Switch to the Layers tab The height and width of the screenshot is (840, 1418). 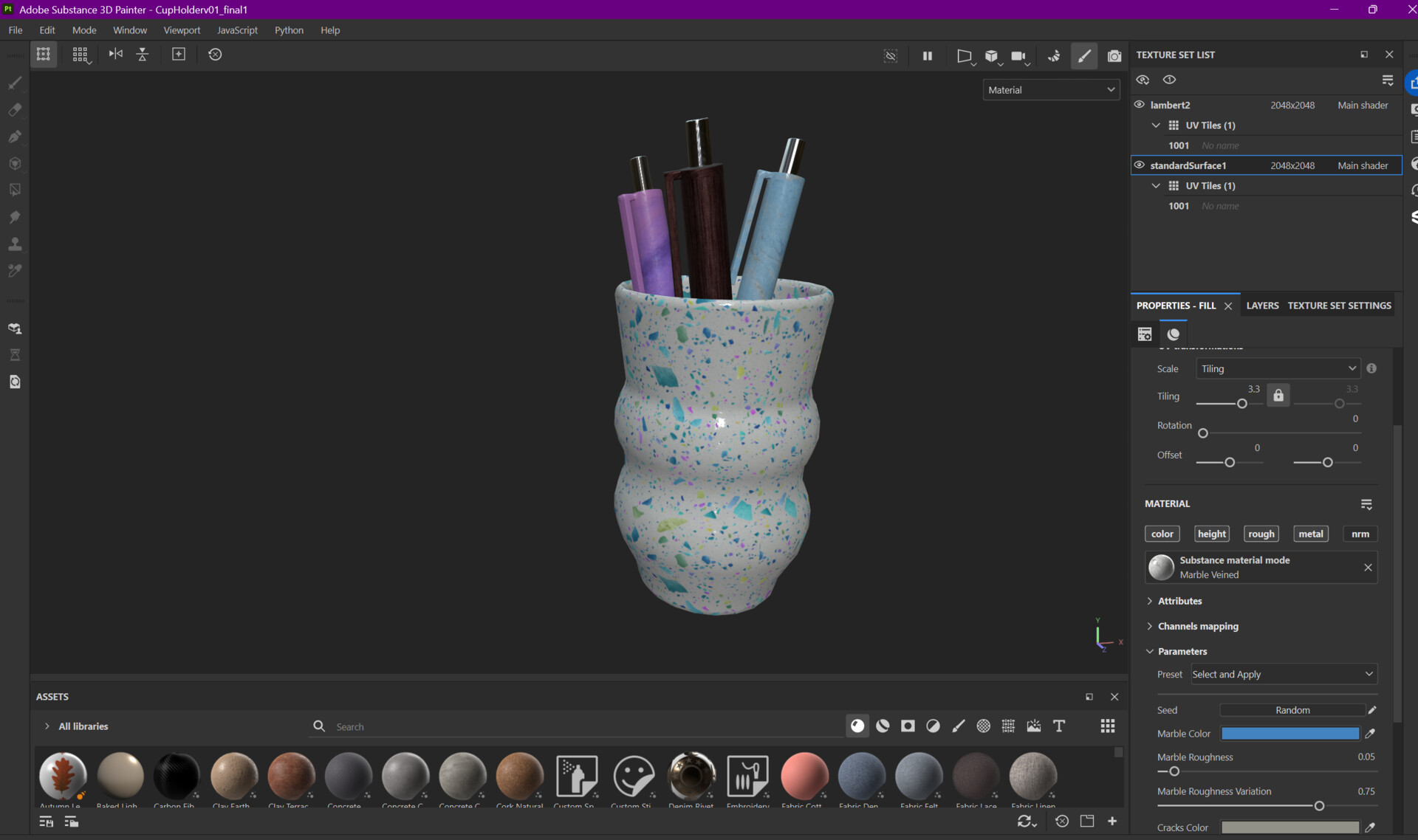pos(1262,305)
